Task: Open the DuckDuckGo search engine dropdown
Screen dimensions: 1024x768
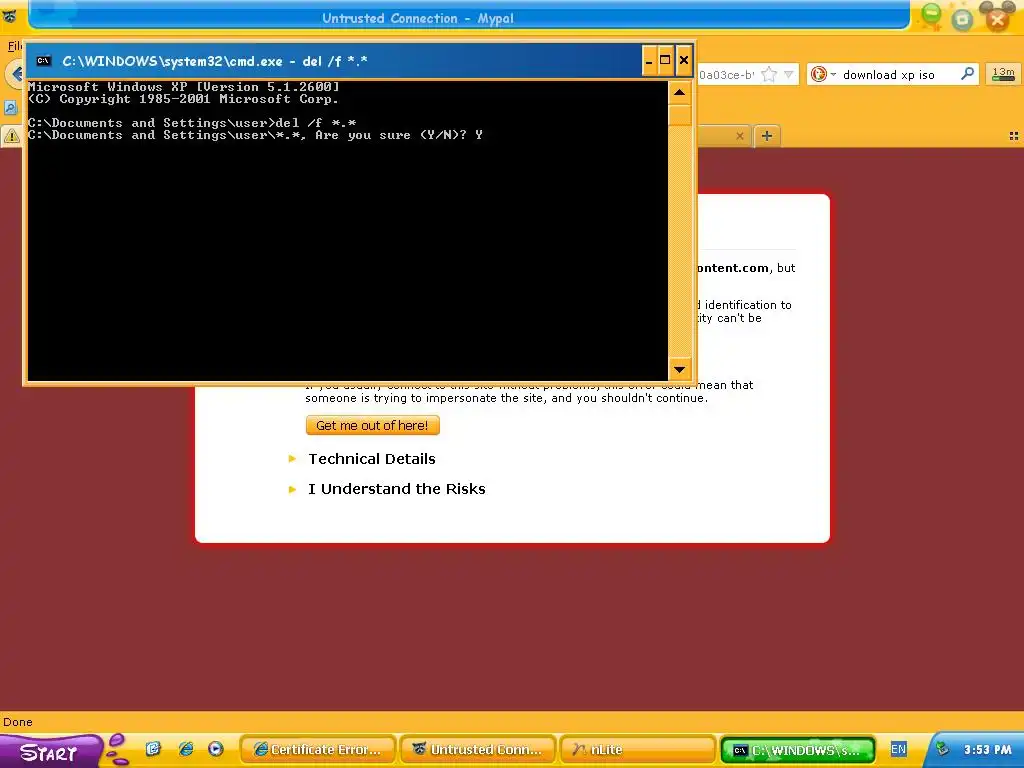Action: pos(823,74)
